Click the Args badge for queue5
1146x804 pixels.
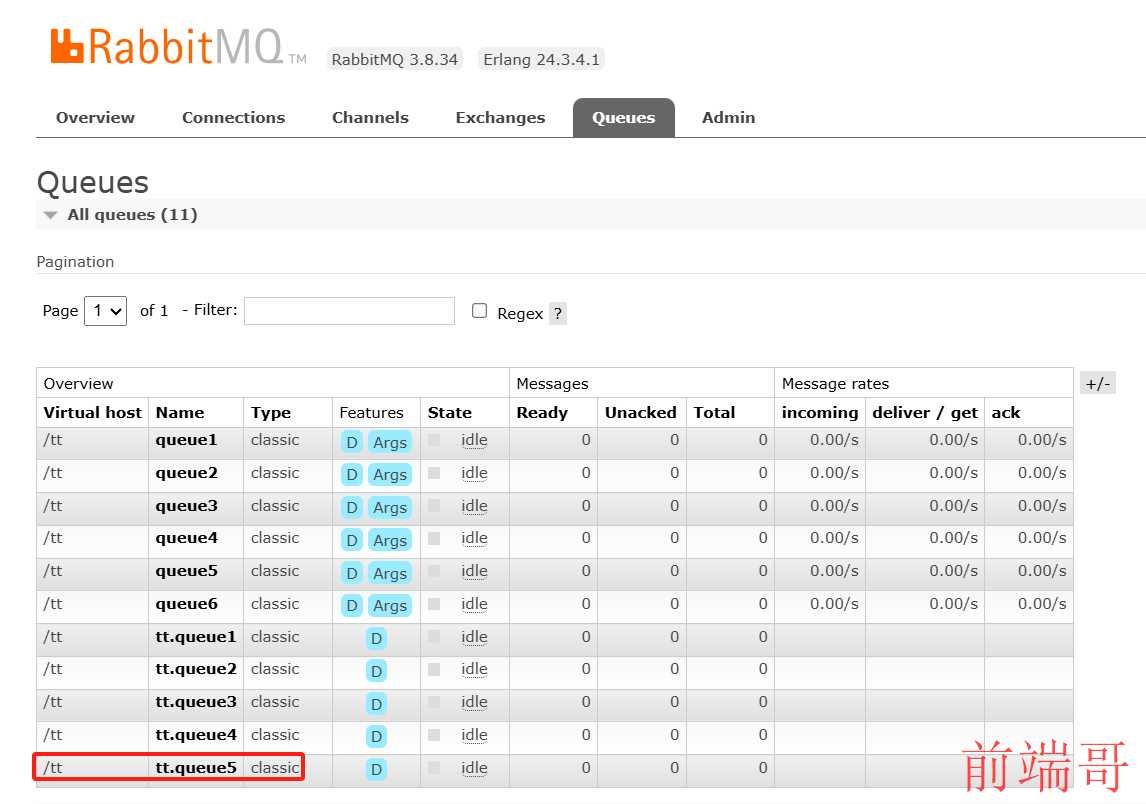[390, 573]
